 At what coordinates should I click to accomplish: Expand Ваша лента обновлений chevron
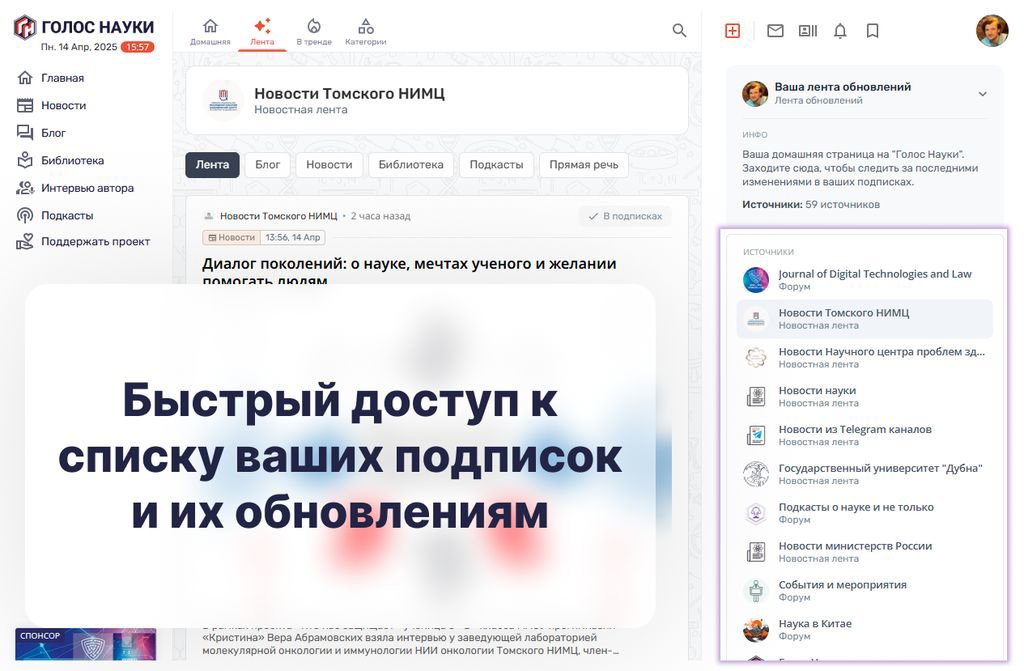pyautogui.click(x=982, y=94)
